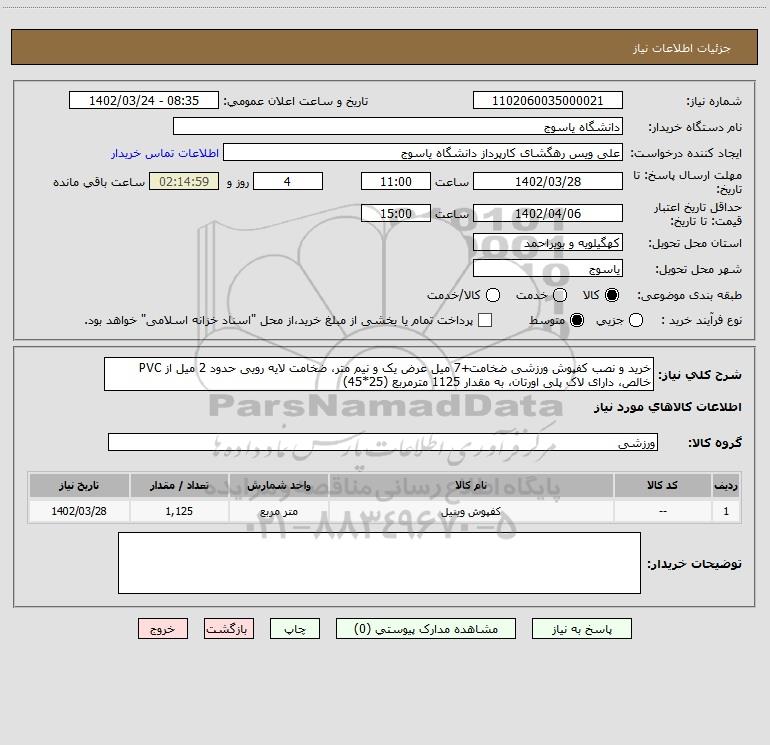Choose the جزیی purchase type radio
The image size is (770, 745).
point(636,320)
